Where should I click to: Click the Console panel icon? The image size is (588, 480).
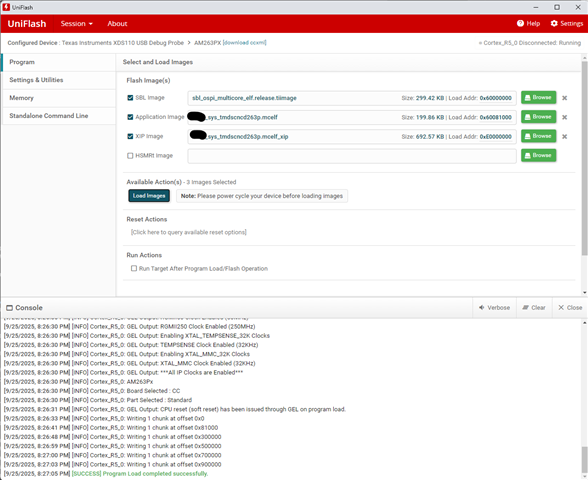coord(9,308)
